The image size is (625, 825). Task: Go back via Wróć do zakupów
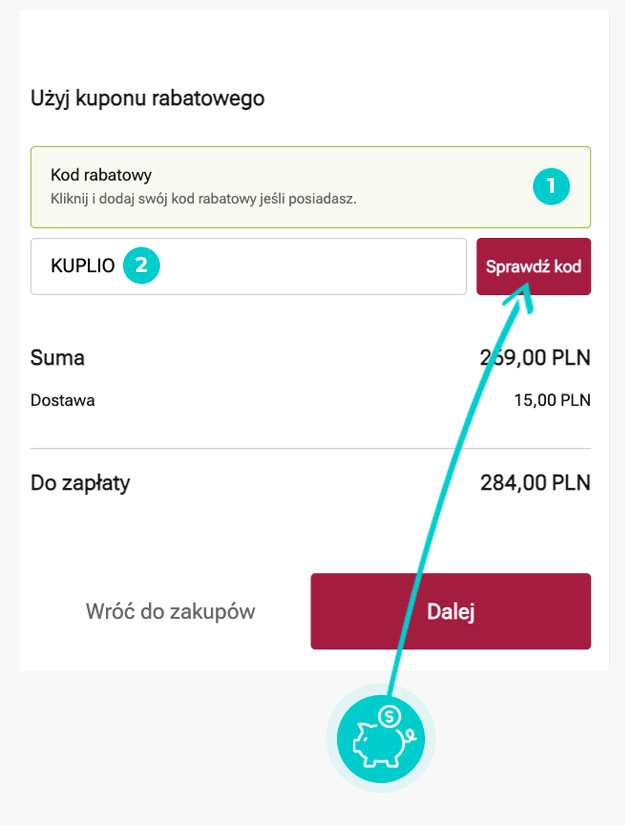point(170,611)
